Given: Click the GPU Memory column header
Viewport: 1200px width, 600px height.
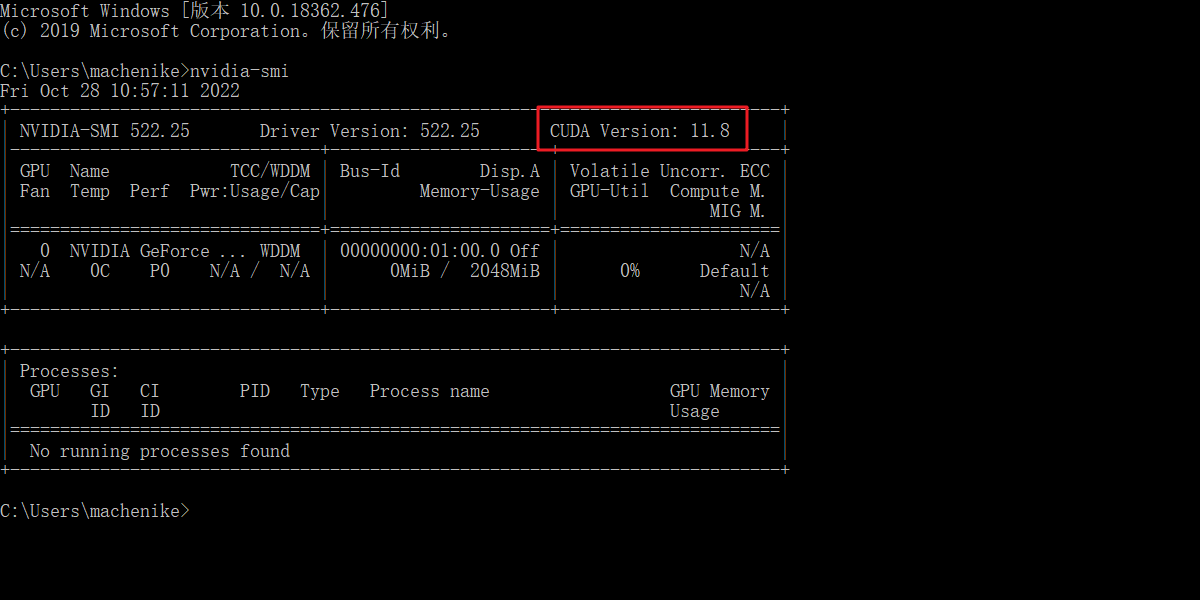Looking at the screenshot, I should 720,391.
